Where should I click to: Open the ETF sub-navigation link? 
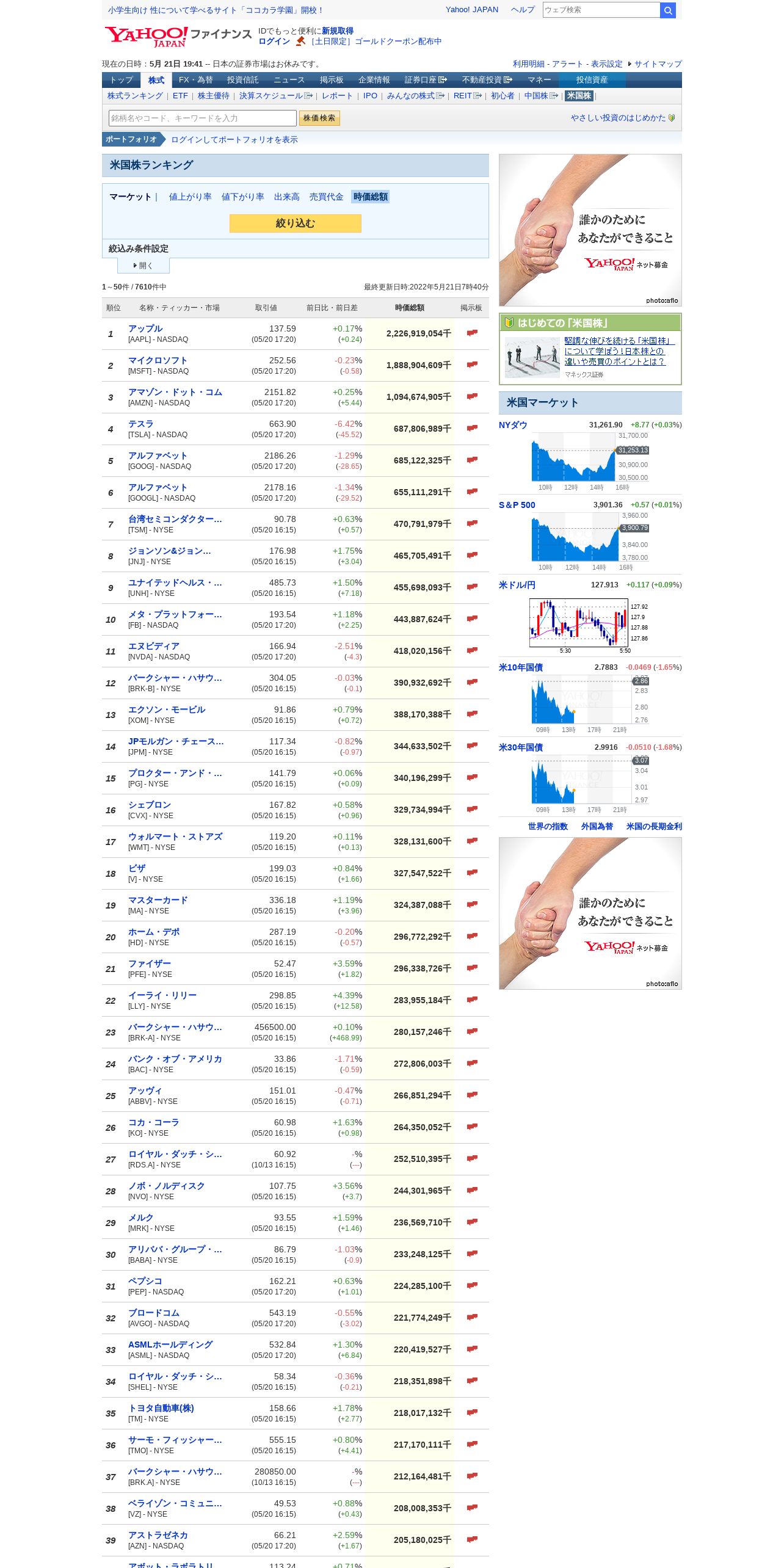[180, 96]
